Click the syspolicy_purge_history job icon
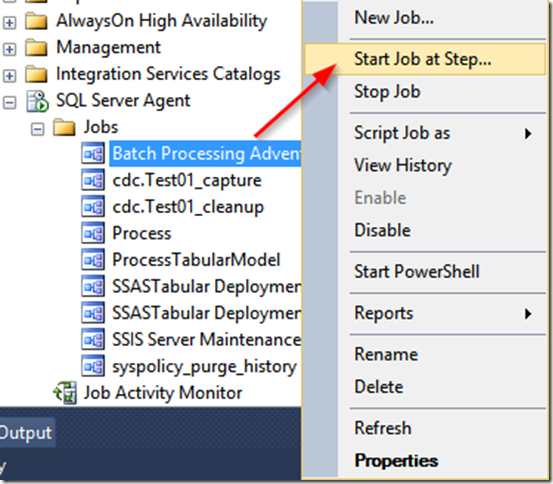 point(93,366)
